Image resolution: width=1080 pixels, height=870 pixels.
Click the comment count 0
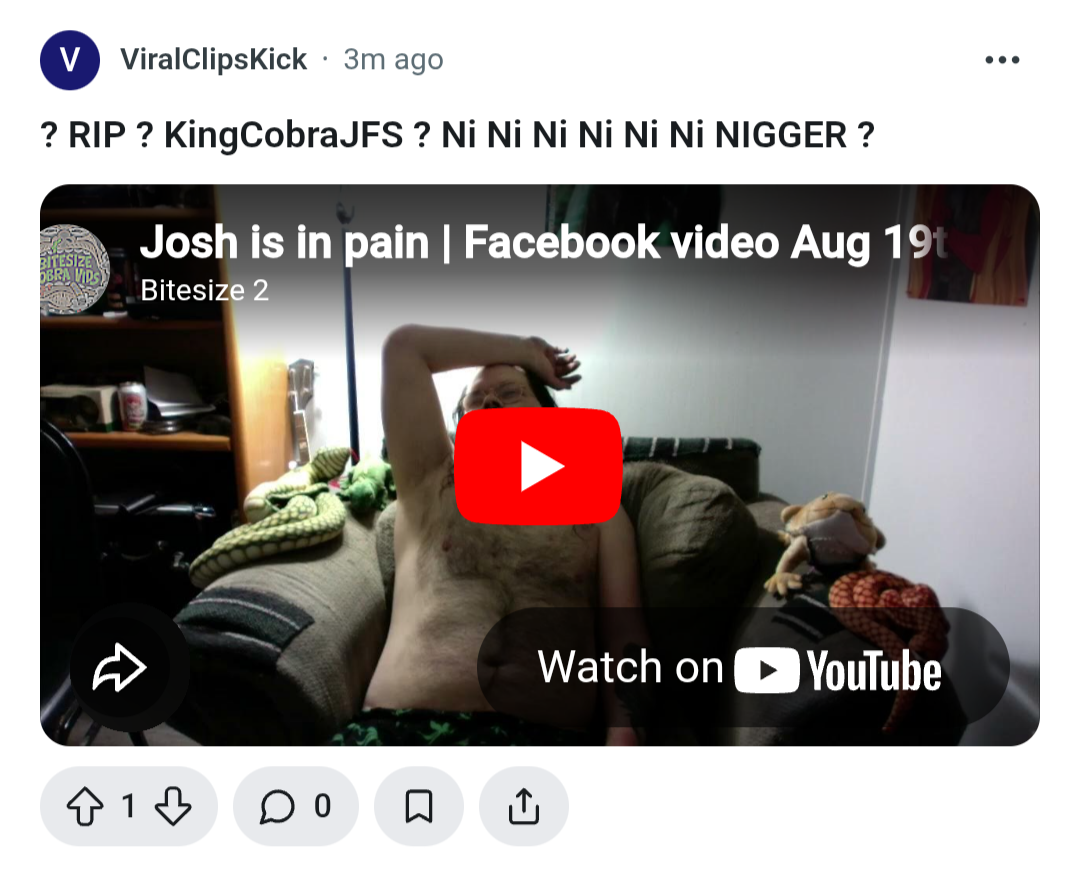(322, 806)
